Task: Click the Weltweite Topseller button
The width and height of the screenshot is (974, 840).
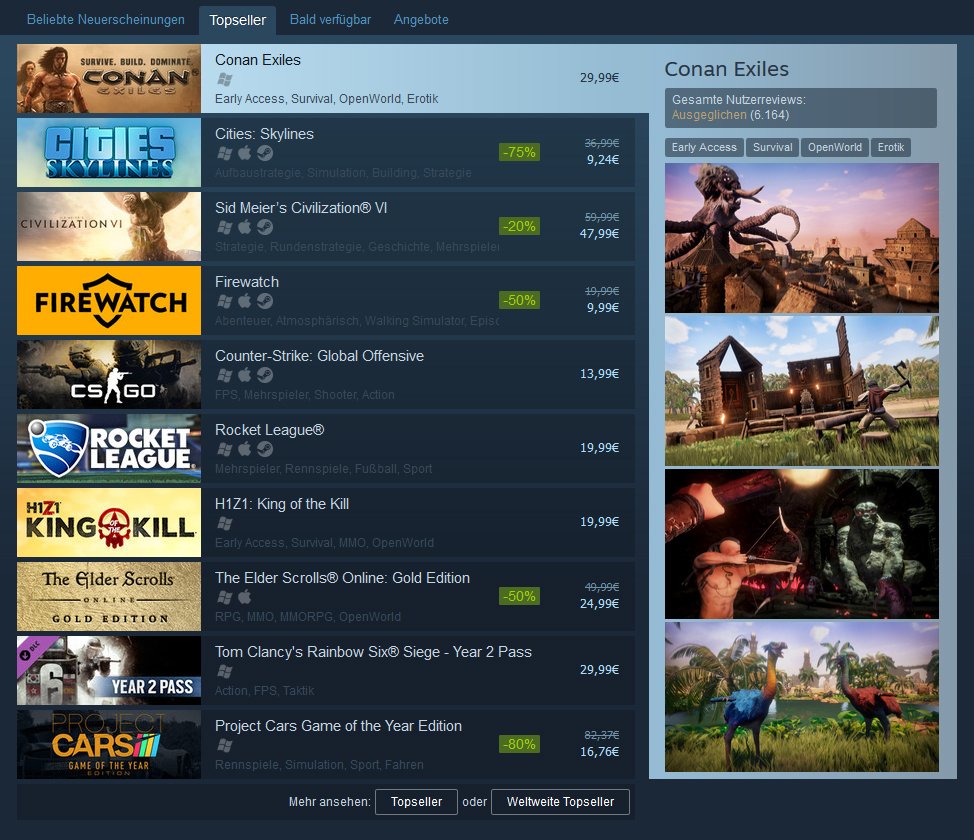Action: (560, 801)
